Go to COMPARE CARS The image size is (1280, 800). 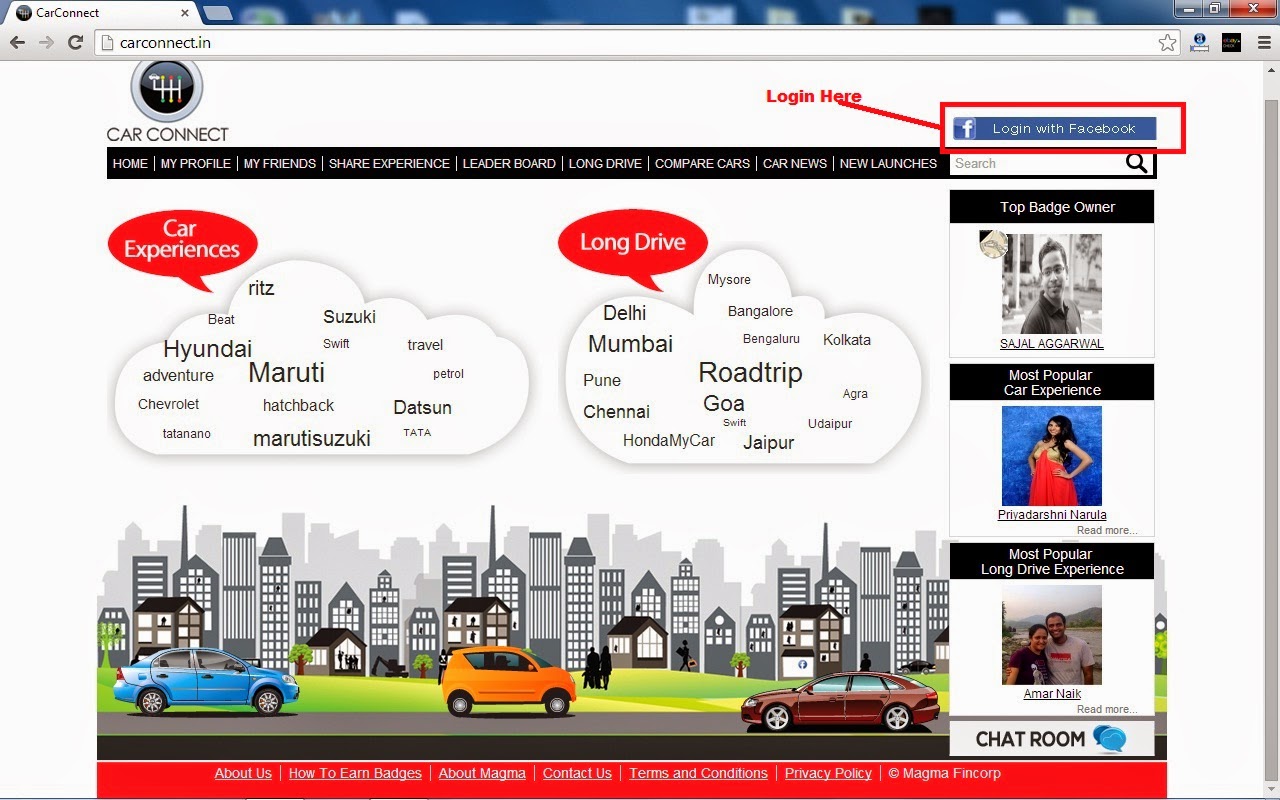coord(702,164)
